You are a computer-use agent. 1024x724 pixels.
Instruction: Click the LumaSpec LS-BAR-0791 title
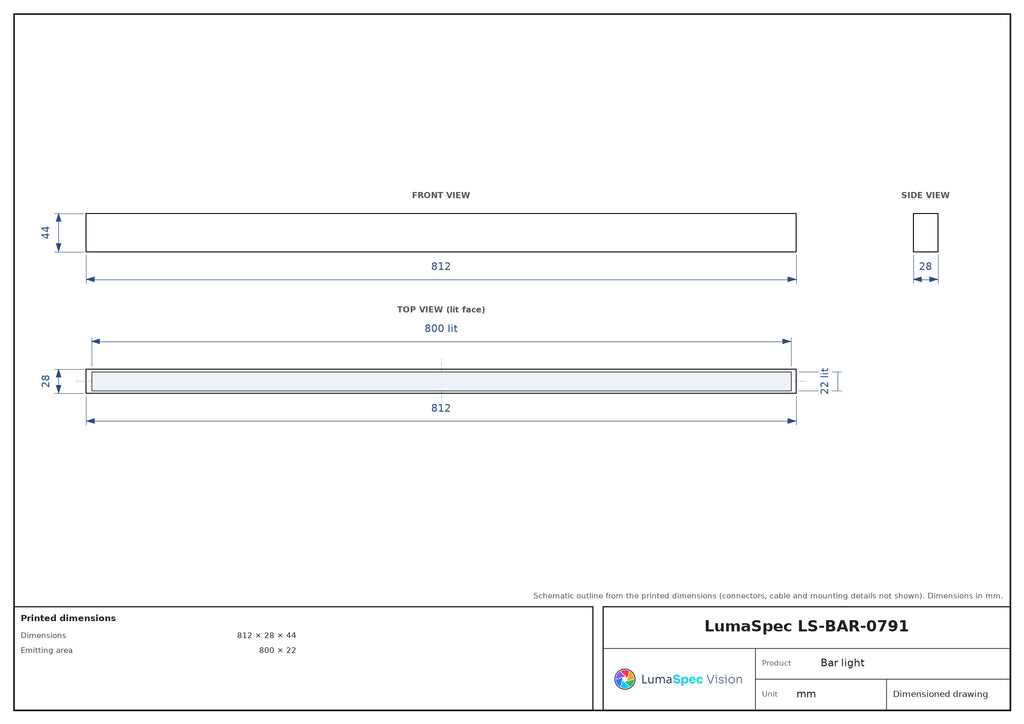point(806,626)
